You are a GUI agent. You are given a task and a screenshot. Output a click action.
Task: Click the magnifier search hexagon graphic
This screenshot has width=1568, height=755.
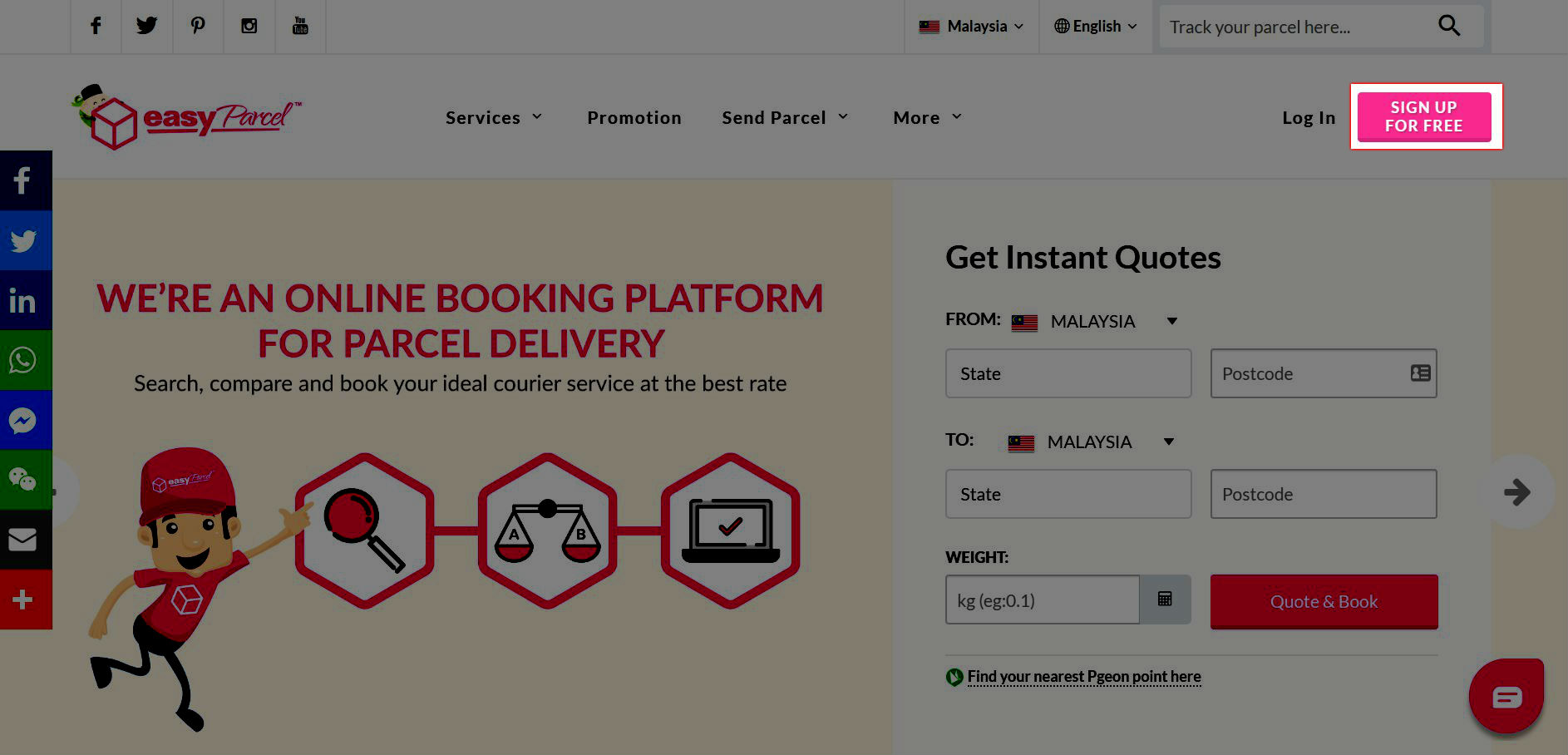point(364,530)
